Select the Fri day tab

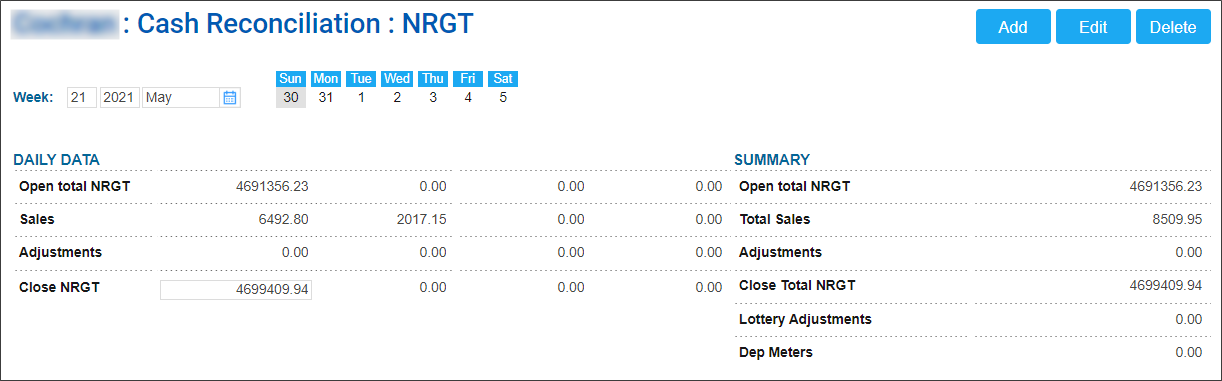coord(468,78)
